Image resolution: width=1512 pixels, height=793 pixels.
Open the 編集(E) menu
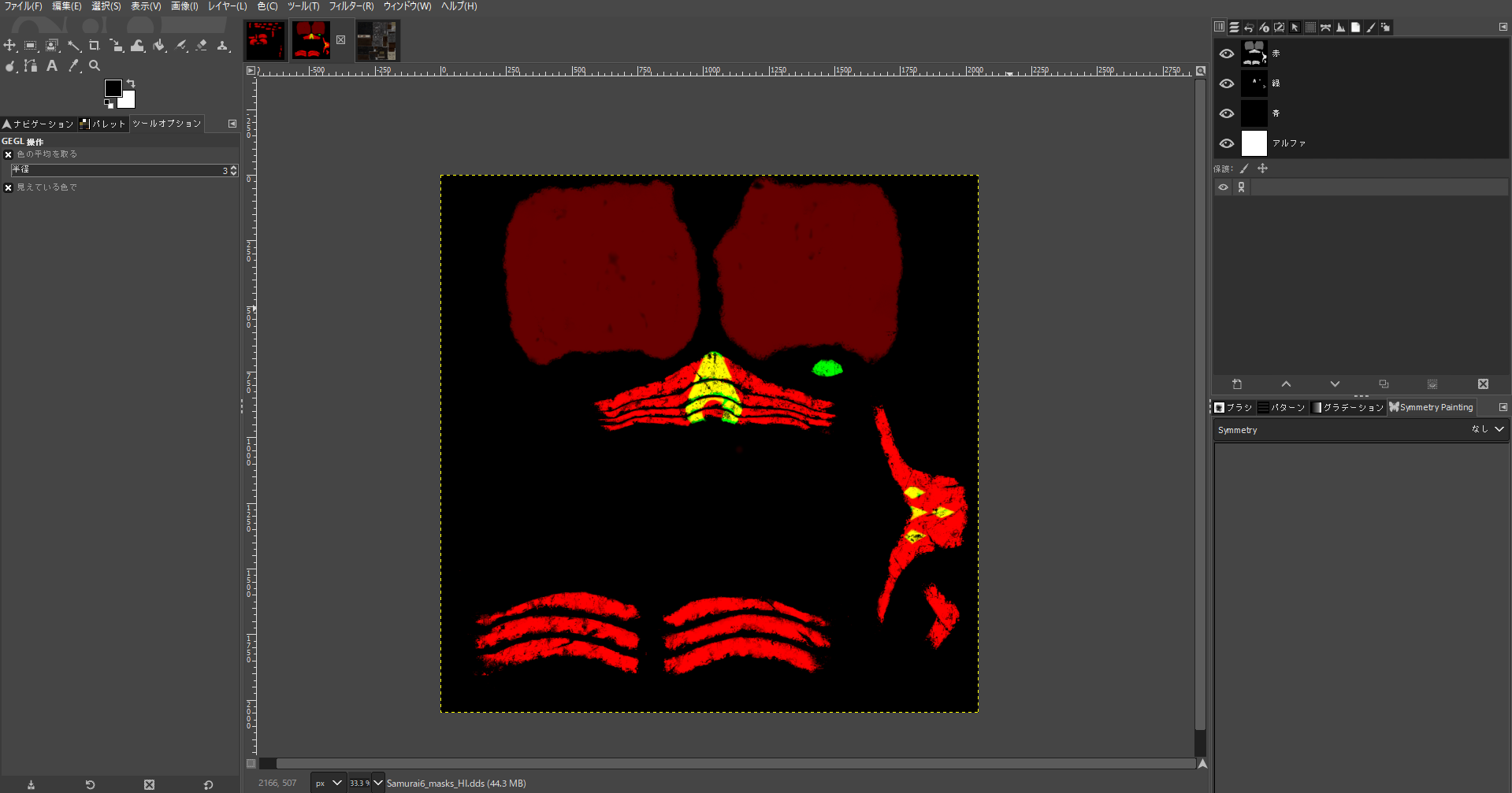point(67,6)
